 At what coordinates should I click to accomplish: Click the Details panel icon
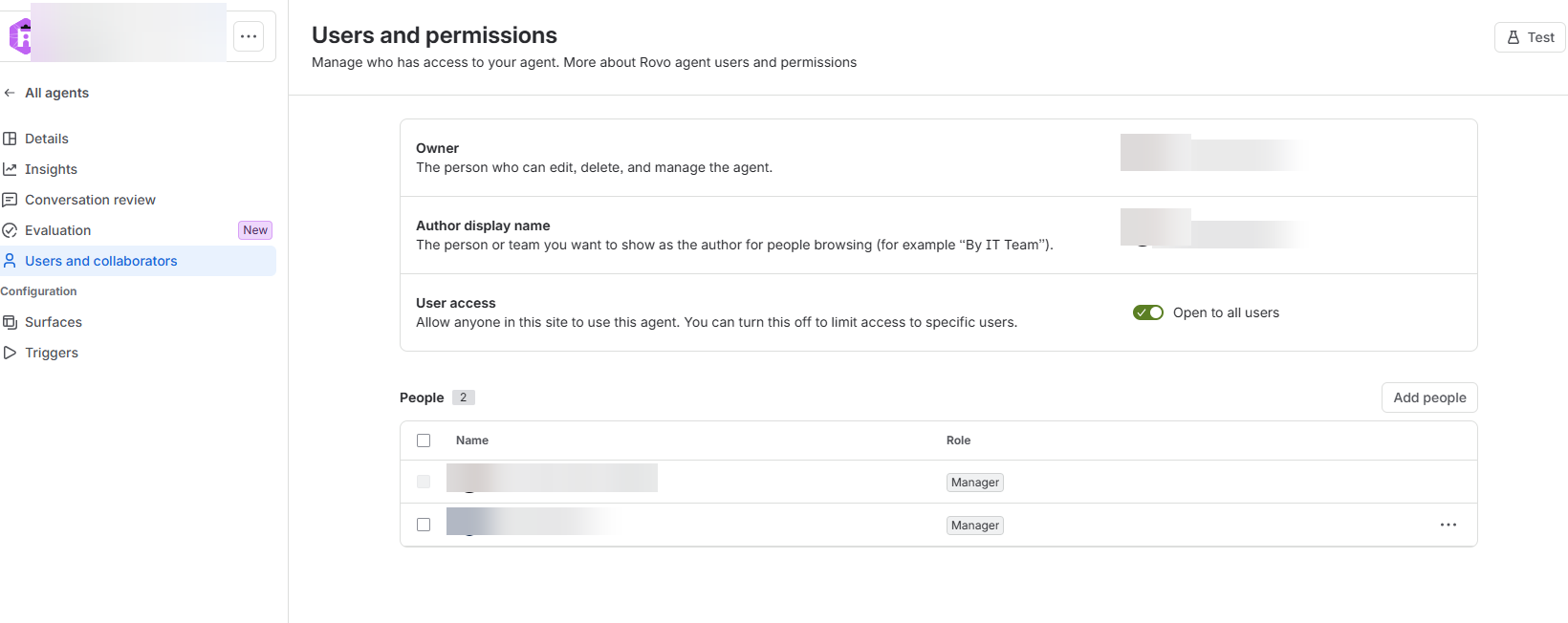pyautogui.click(x=10, y=139)
